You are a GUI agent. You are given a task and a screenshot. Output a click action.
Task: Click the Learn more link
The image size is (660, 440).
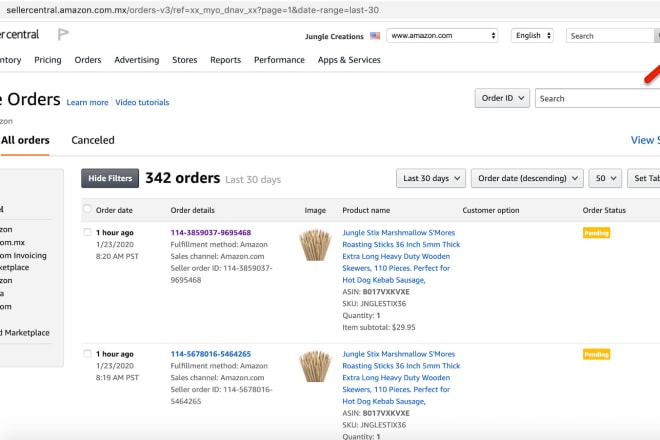coord(87,102)
